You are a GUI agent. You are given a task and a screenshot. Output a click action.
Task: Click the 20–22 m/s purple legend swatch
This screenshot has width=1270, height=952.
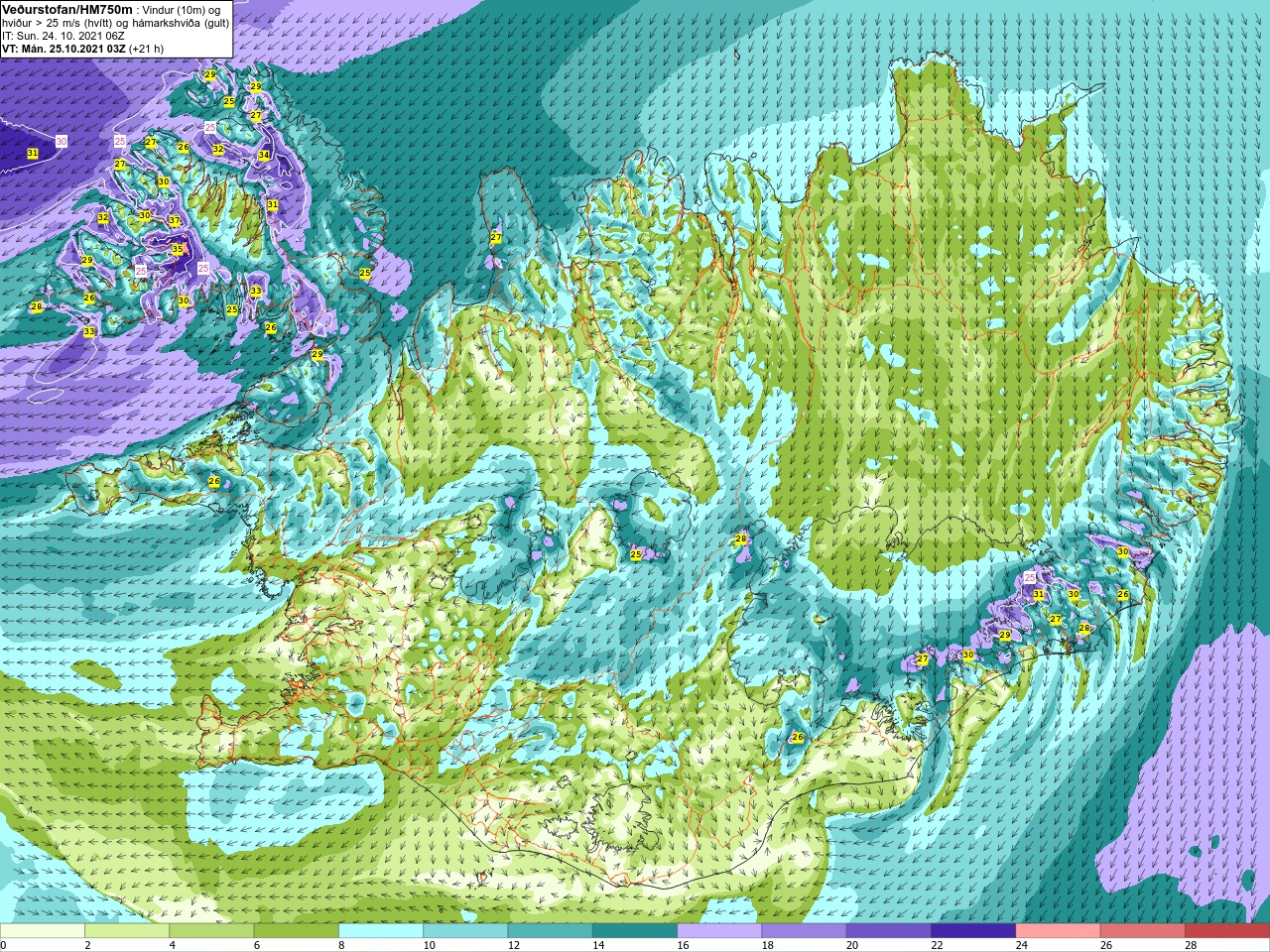tap(889, 932)
